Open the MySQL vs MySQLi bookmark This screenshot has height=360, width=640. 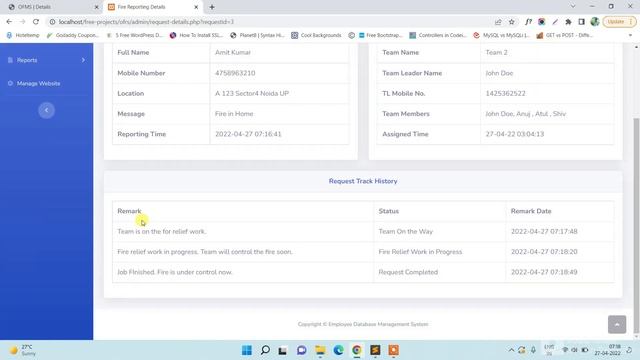click(502, 36)
